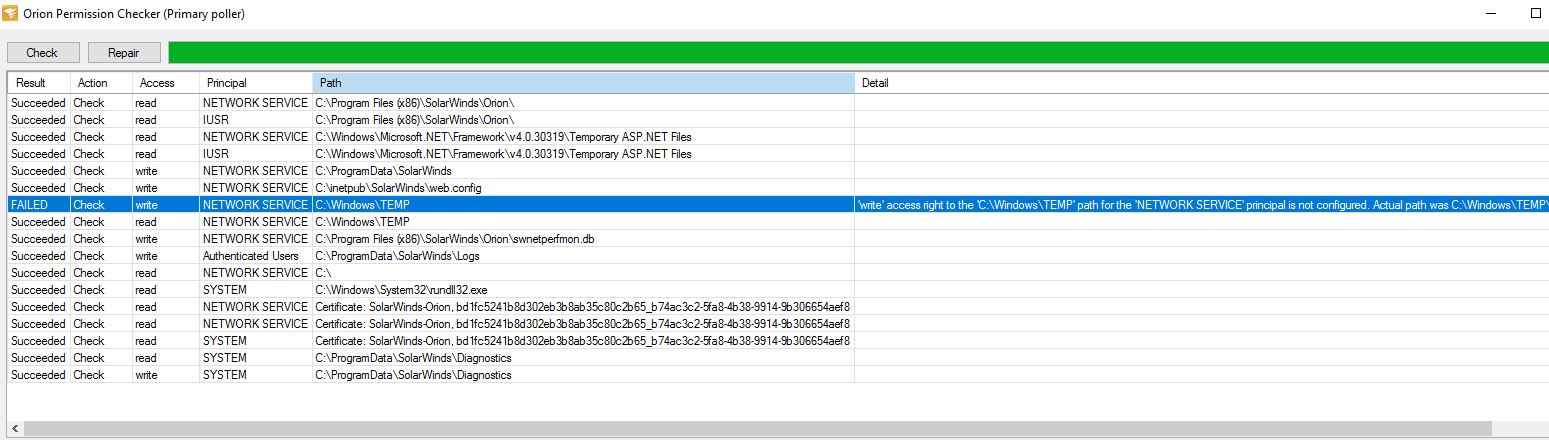Select the C:\ProgramData\SolarWinds\Logs row
The width and height of the screenshot is (1549, 440).
(778, 256)
